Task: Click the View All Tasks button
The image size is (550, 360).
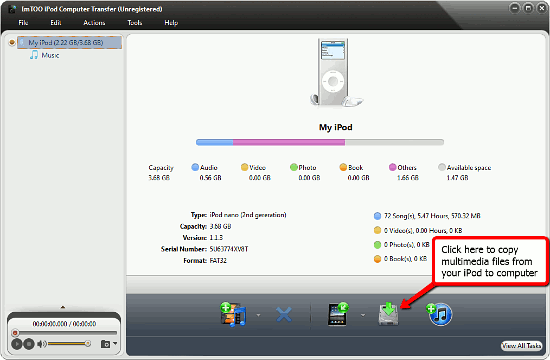Action: pos(521,346)
